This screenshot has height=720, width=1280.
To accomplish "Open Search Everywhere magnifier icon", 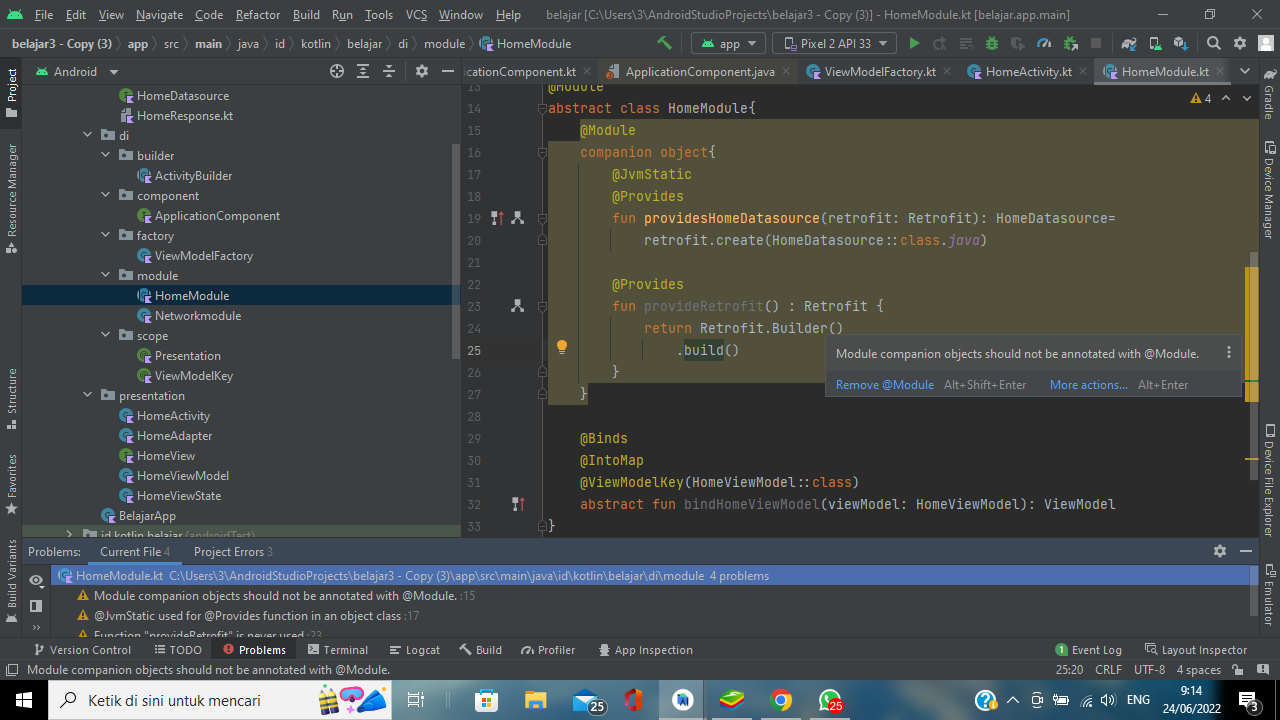I will tap(1214, 43).
